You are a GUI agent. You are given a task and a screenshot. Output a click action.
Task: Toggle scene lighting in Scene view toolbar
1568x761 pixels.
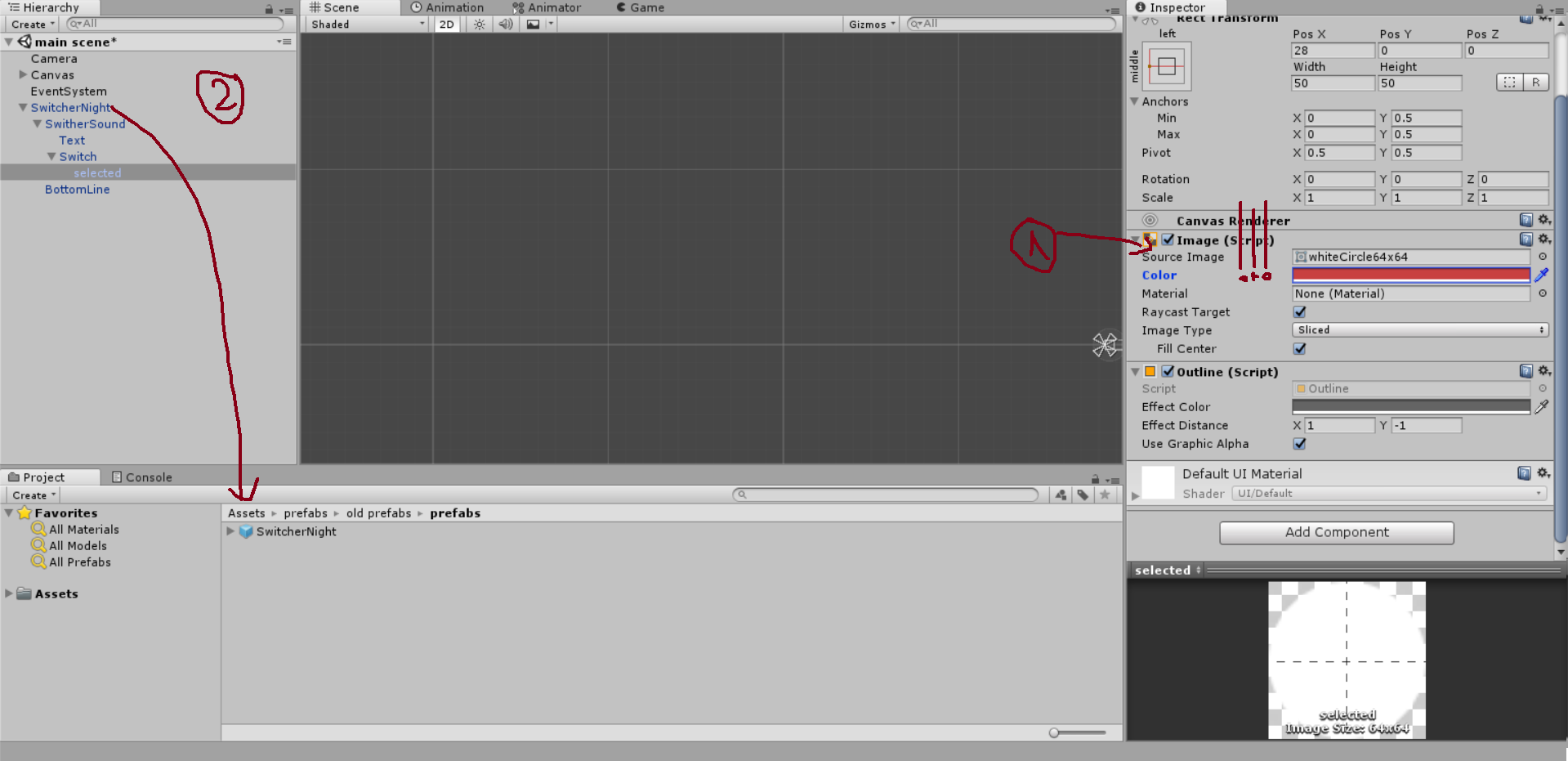(479, 24)
